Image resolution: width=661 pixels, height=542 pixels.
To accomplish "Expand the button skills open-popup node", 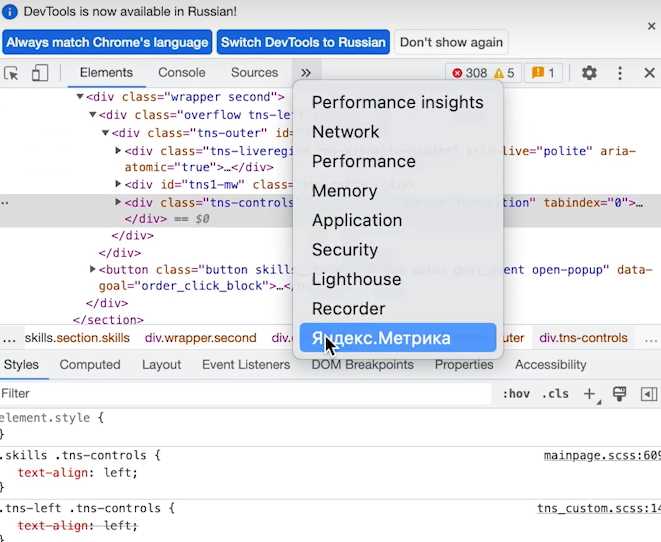I will coord(93,269).
